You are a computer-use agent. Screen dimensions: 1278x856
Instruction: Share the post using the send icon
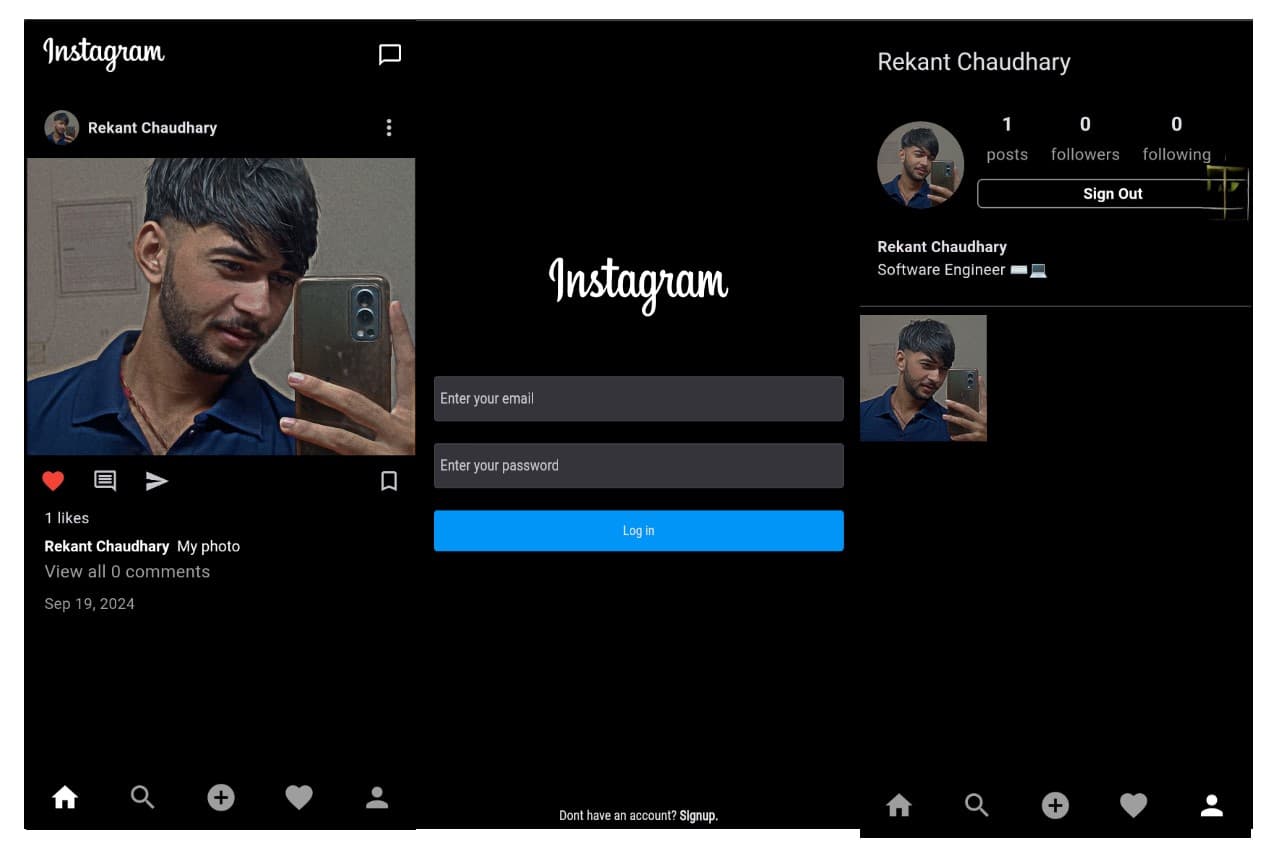157,481
